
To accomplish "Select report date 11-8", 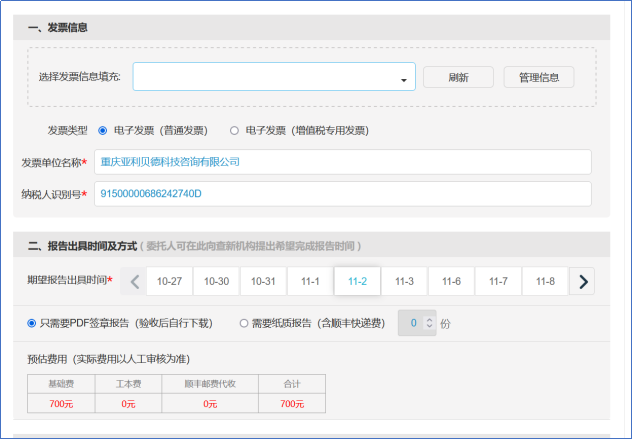I will (x=545, y=281).
